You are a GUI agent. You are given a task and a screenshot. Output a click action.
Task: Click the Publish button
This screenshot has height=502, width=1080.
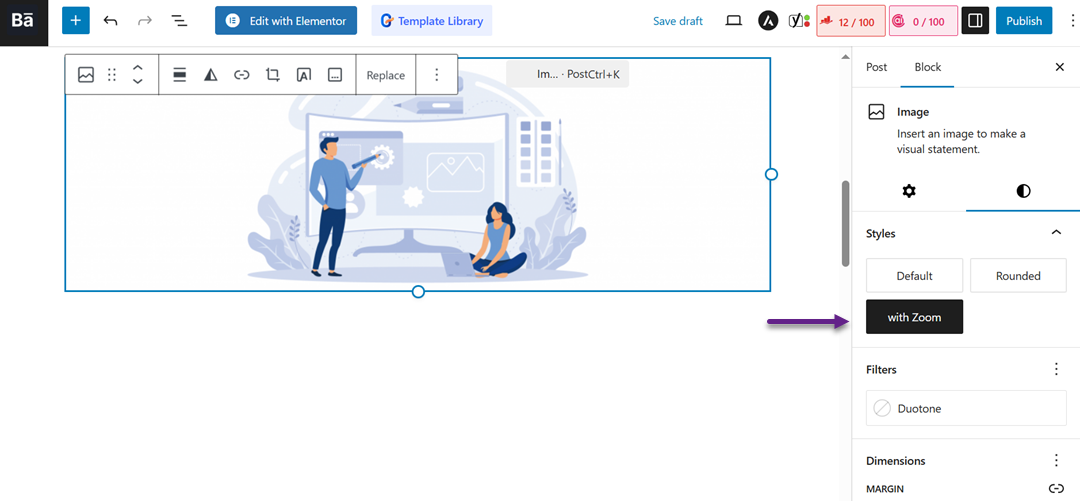[x=1023, y=20]
